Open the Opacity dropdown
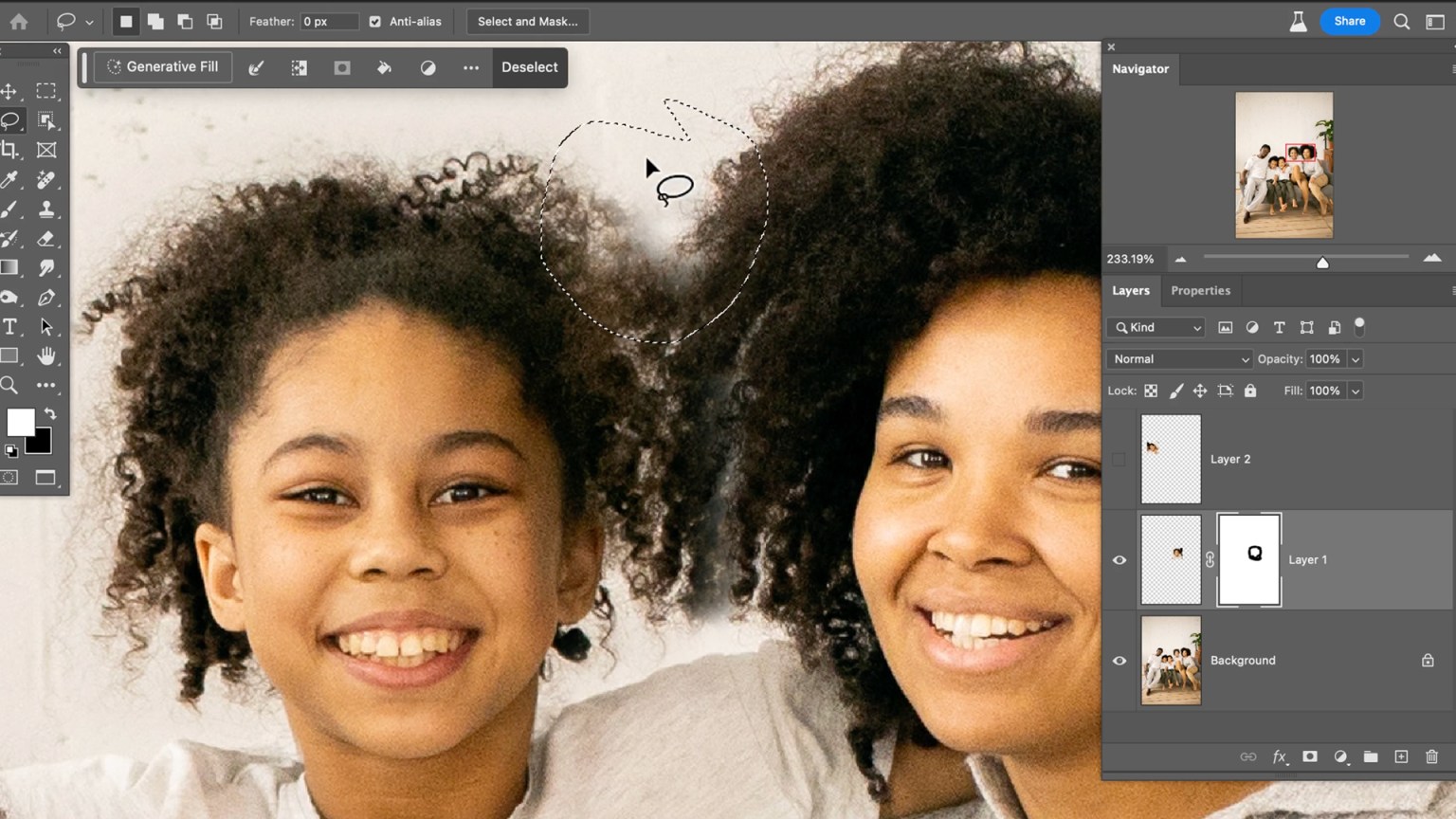Viewport: 1456px width, 819px height. (x=1356, y=359)
